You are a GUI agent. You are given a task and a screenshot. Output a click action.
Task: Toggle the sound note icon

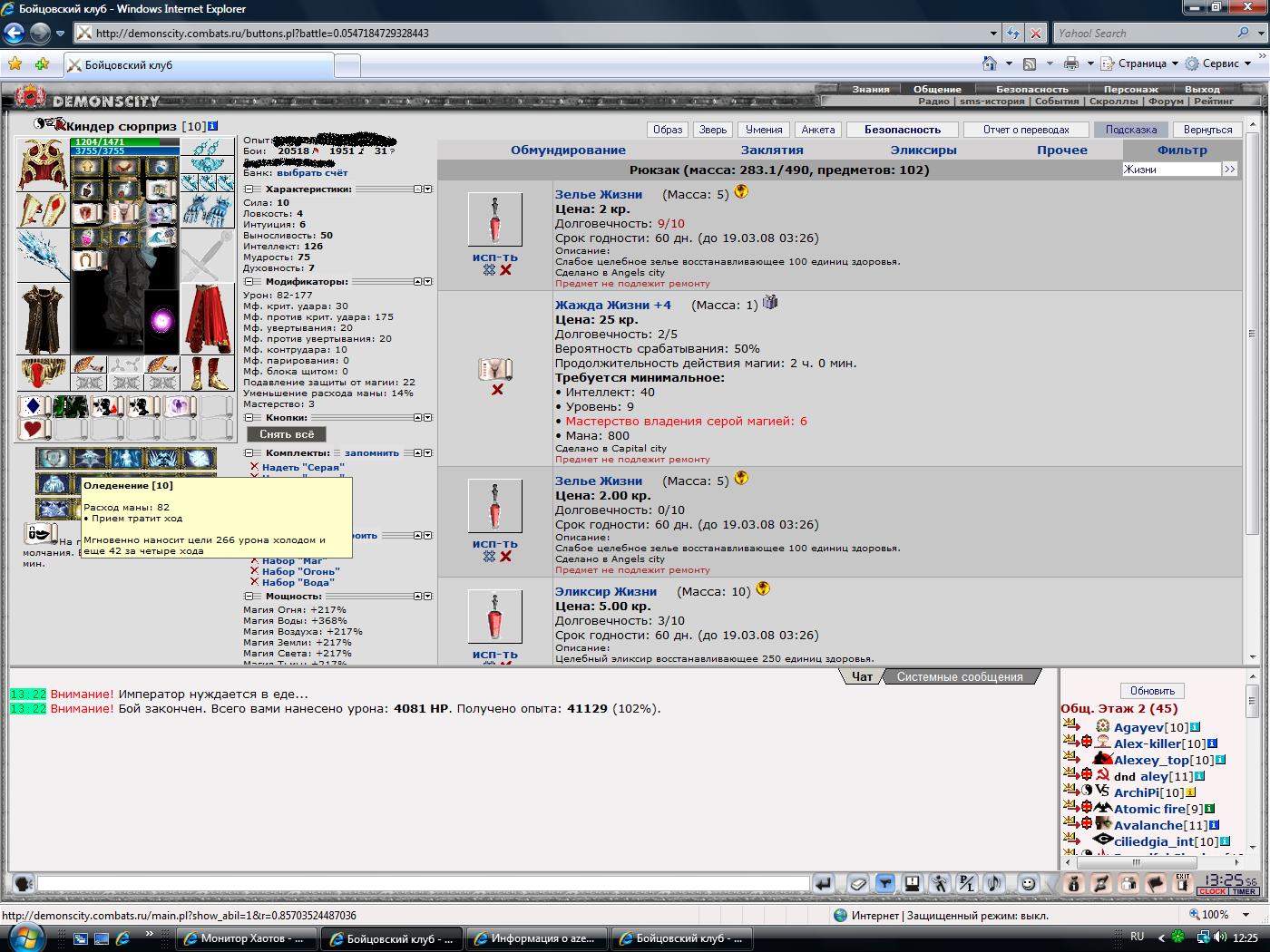(x=994, y=883)
